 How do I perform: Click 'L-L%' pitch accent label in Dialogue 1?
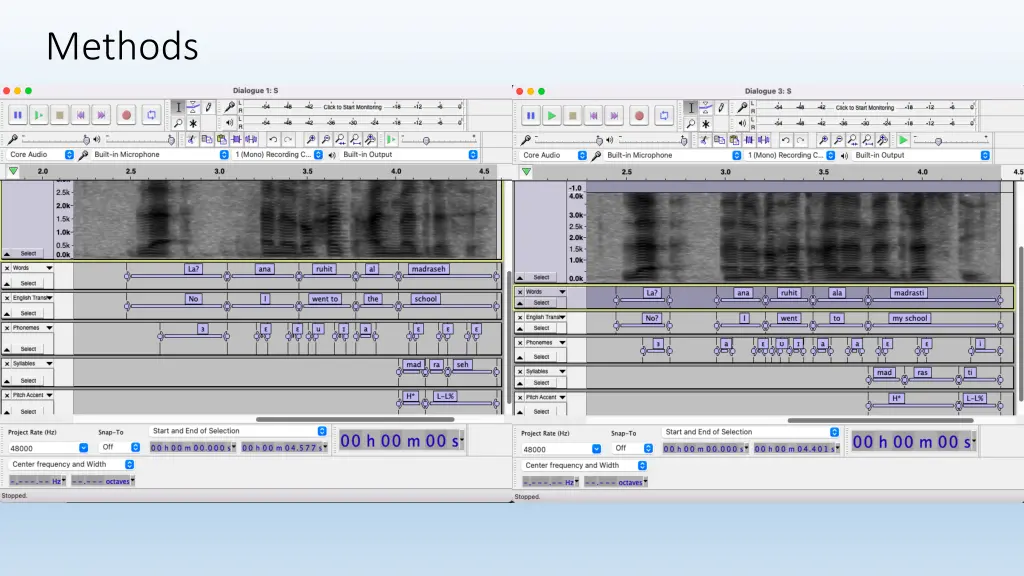[x=445, y=396]
